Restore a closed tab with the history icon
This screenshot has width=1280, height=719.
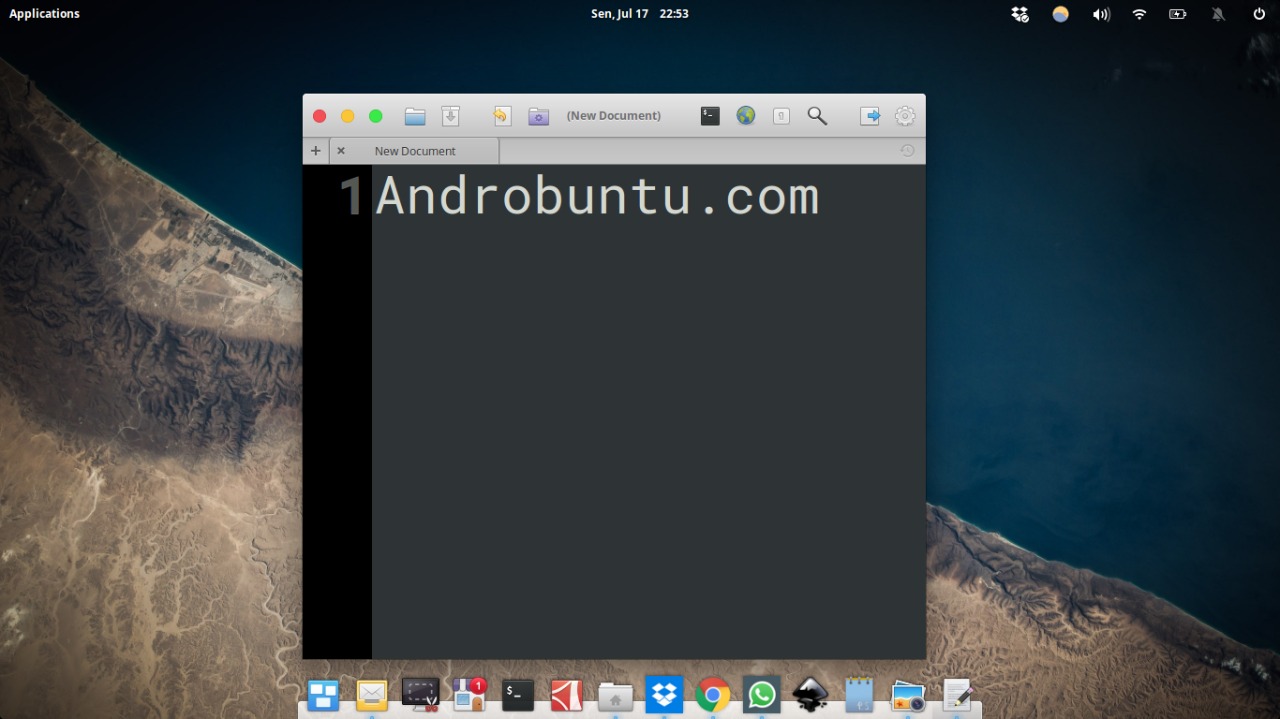[907, 150]
